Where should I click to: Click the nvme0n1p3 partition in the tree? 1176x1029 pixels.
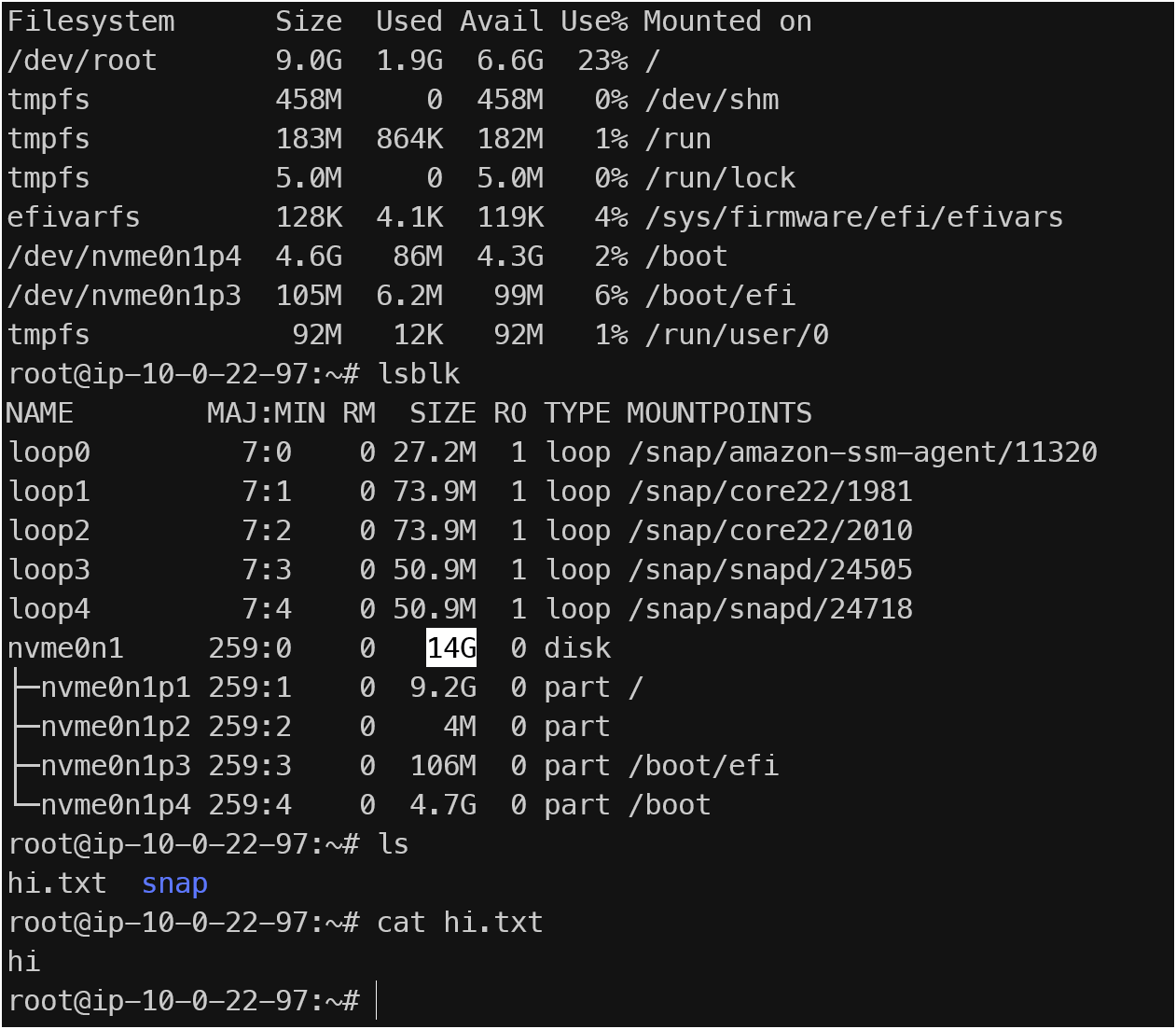[116, 766]
